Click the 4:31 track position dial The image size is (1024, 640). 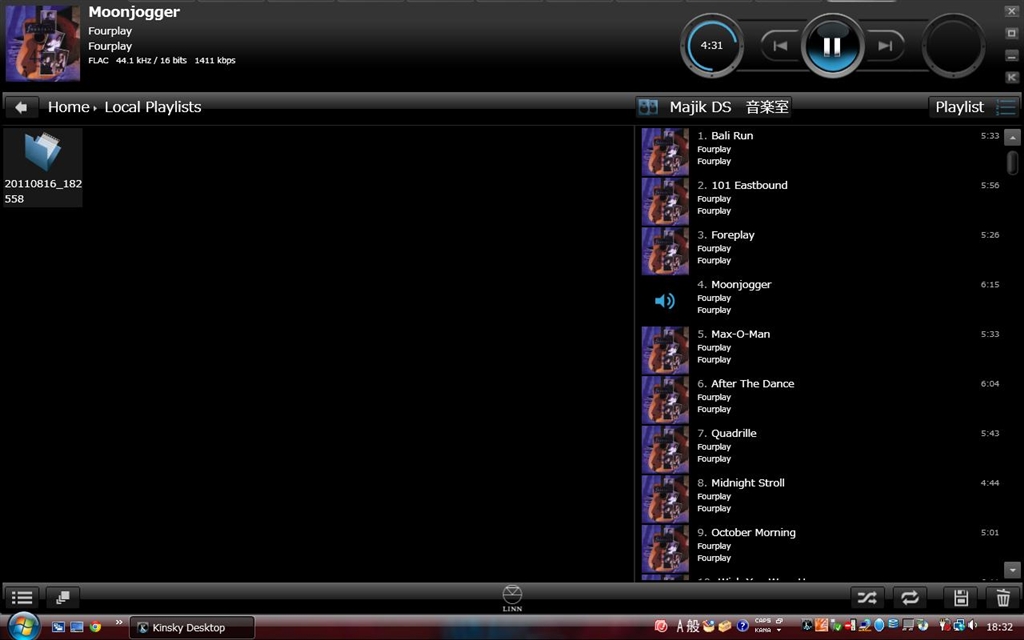[x=712, y=46]
